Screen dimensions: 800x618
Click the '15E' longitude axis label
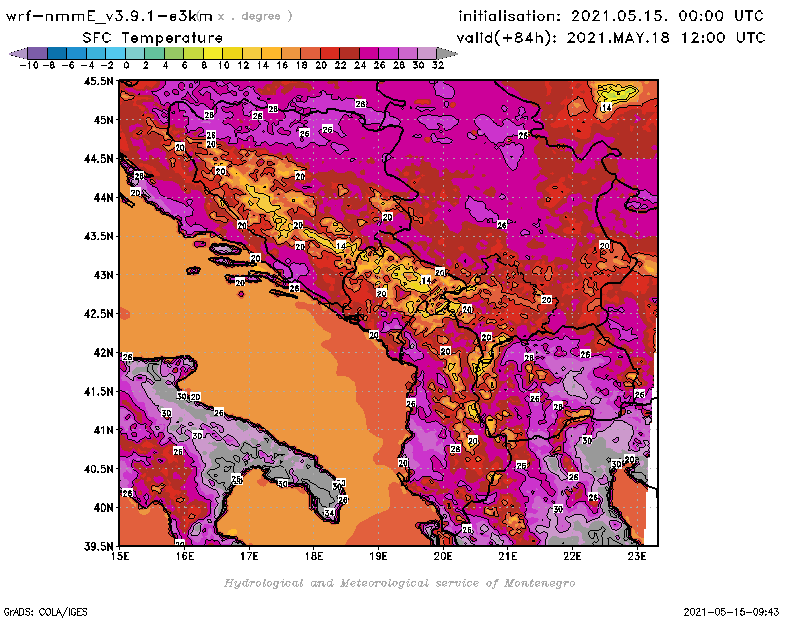[120, 556]
